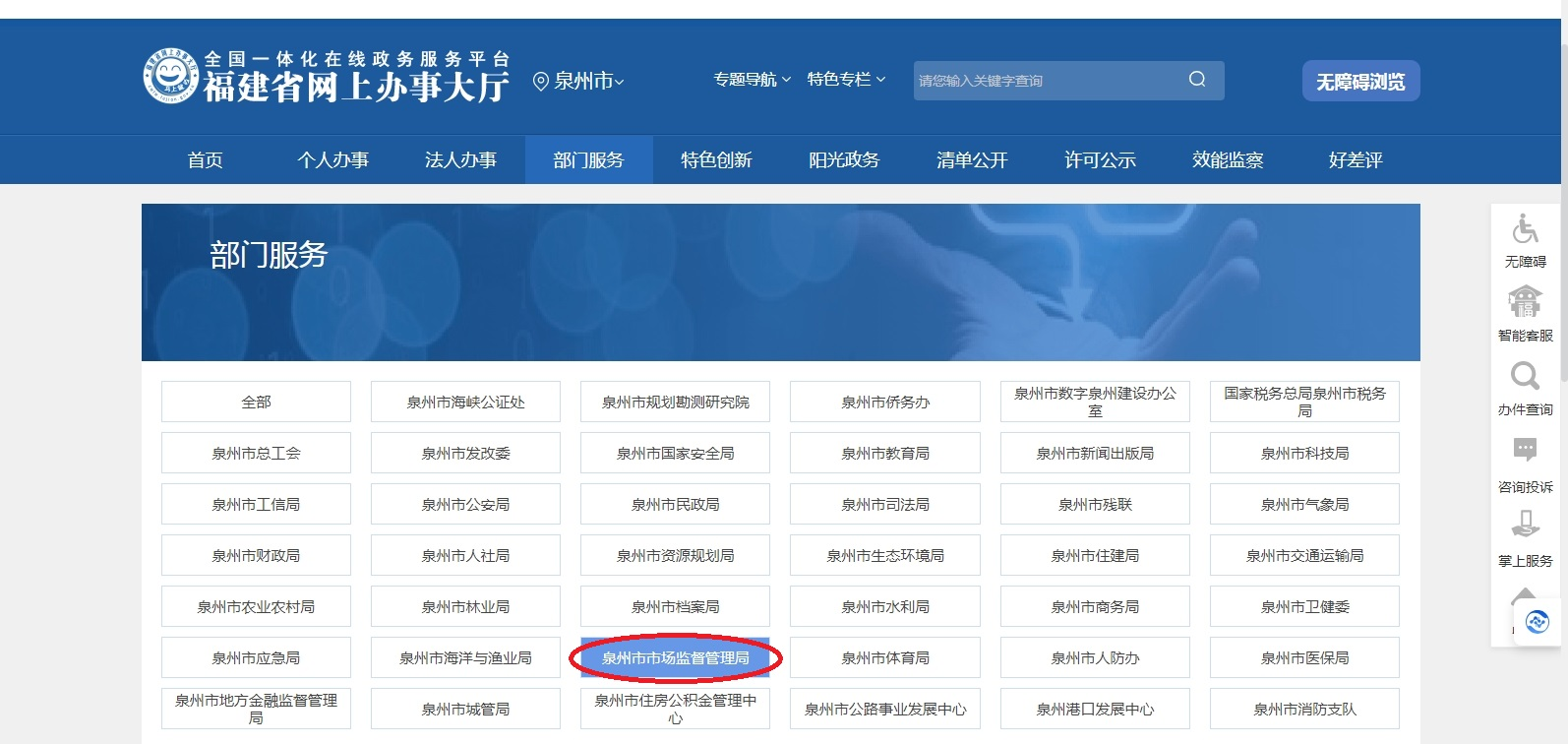Open the 法人办事 nav tab

coord(461,159)
